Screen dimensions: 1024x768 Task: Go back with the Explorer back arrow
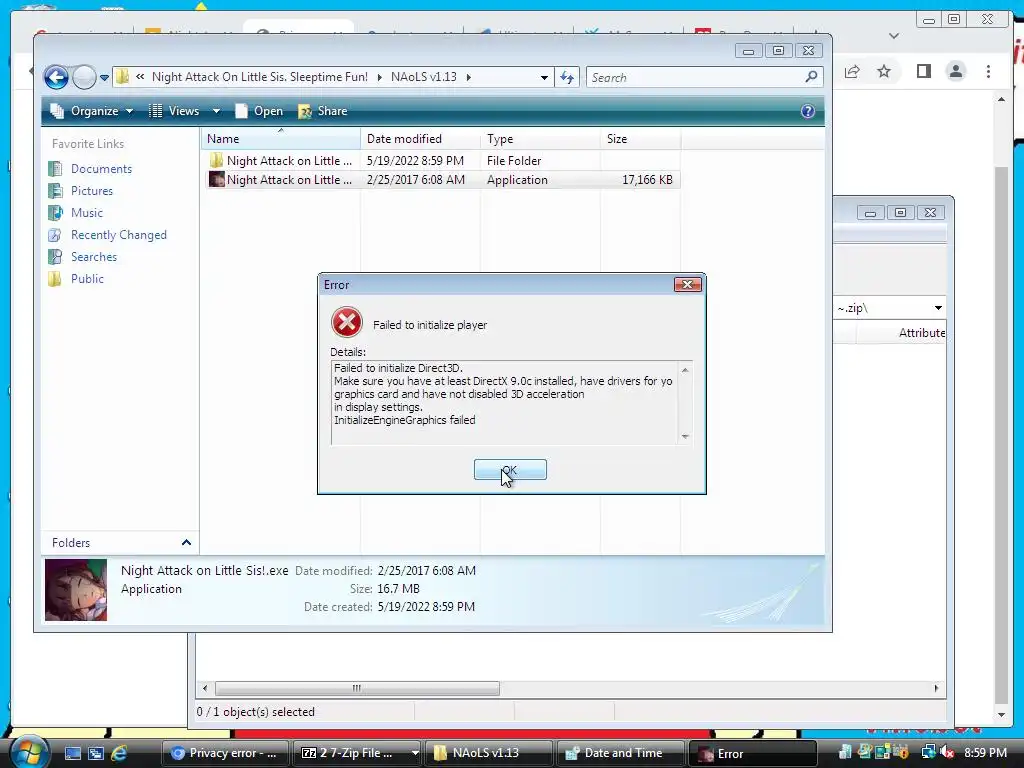[56, 77]
